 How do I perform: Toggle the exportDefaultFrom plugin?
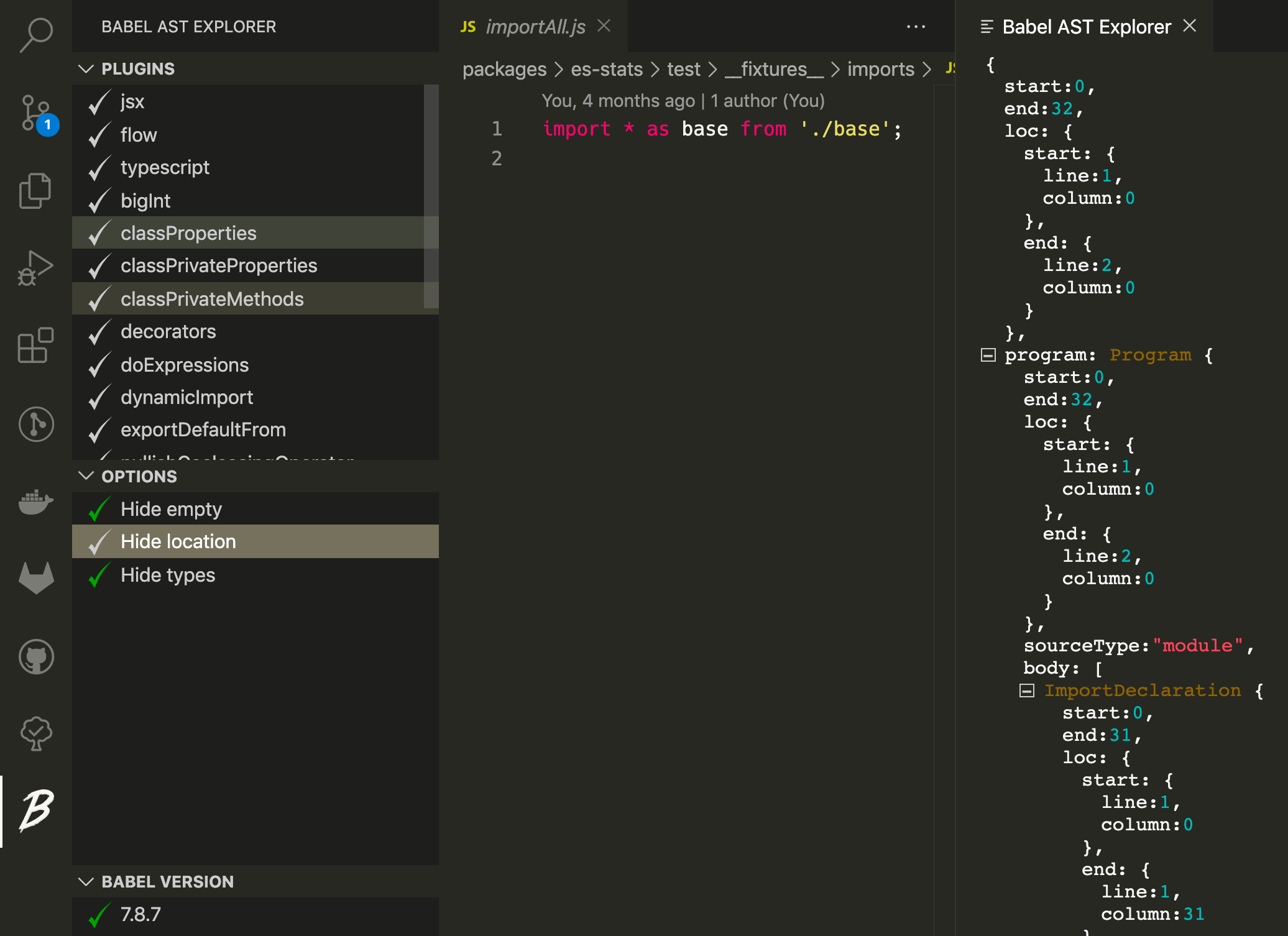255,429
